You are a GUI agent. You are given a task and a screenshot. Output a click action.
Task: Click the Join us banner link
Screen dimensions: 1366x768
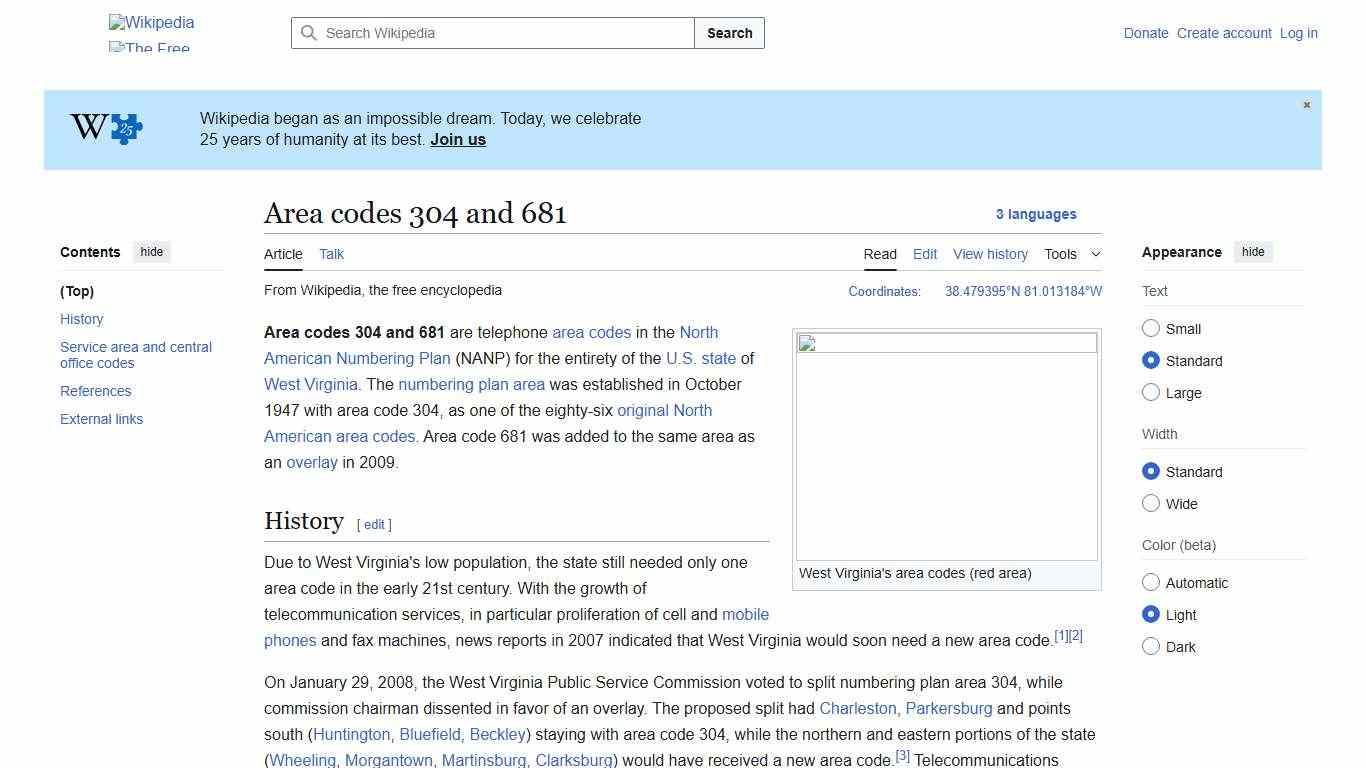click(x=457, y=139)
